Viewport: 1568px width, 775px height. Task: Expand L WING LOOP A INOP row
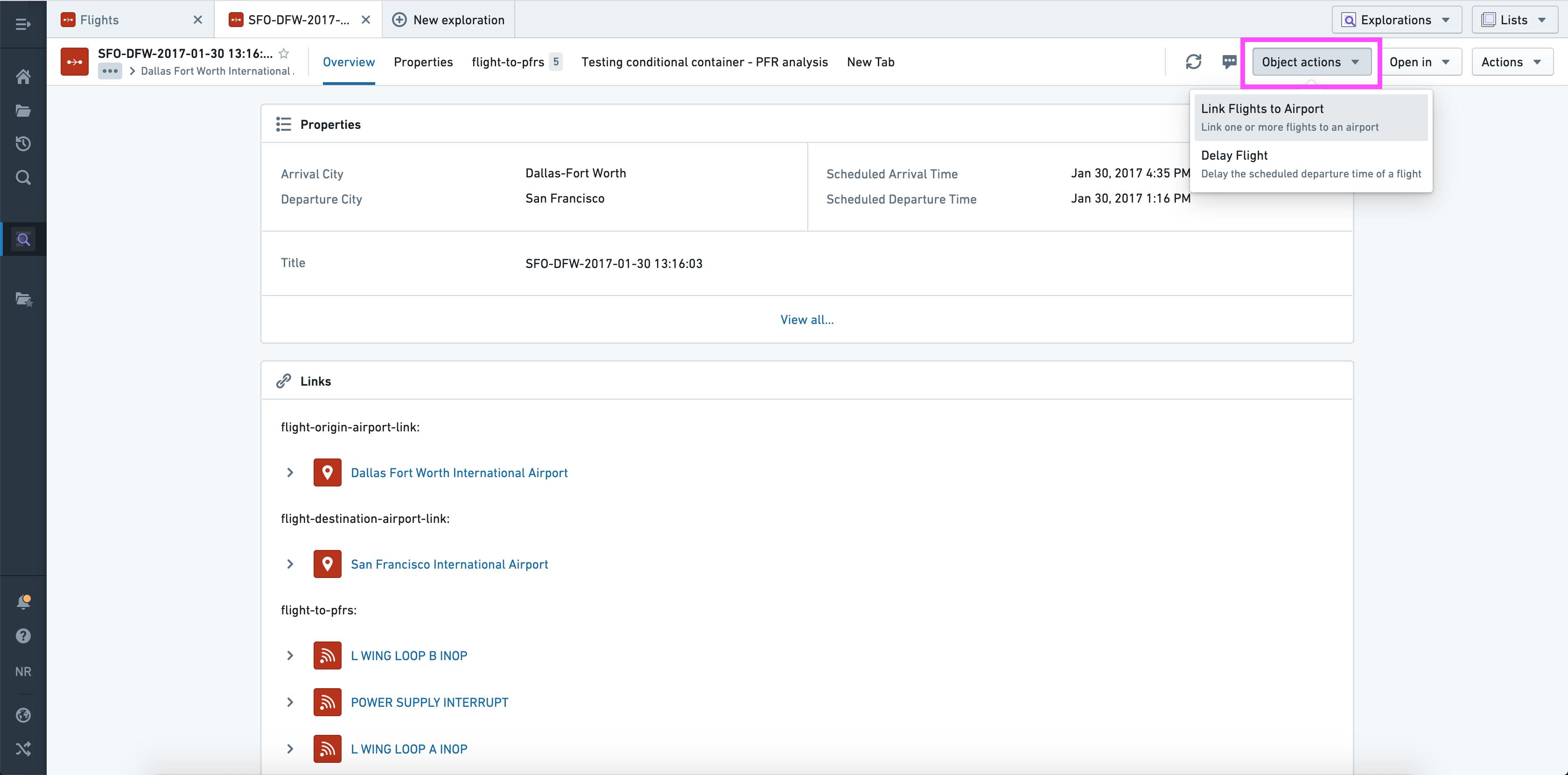tap(290, 749)
